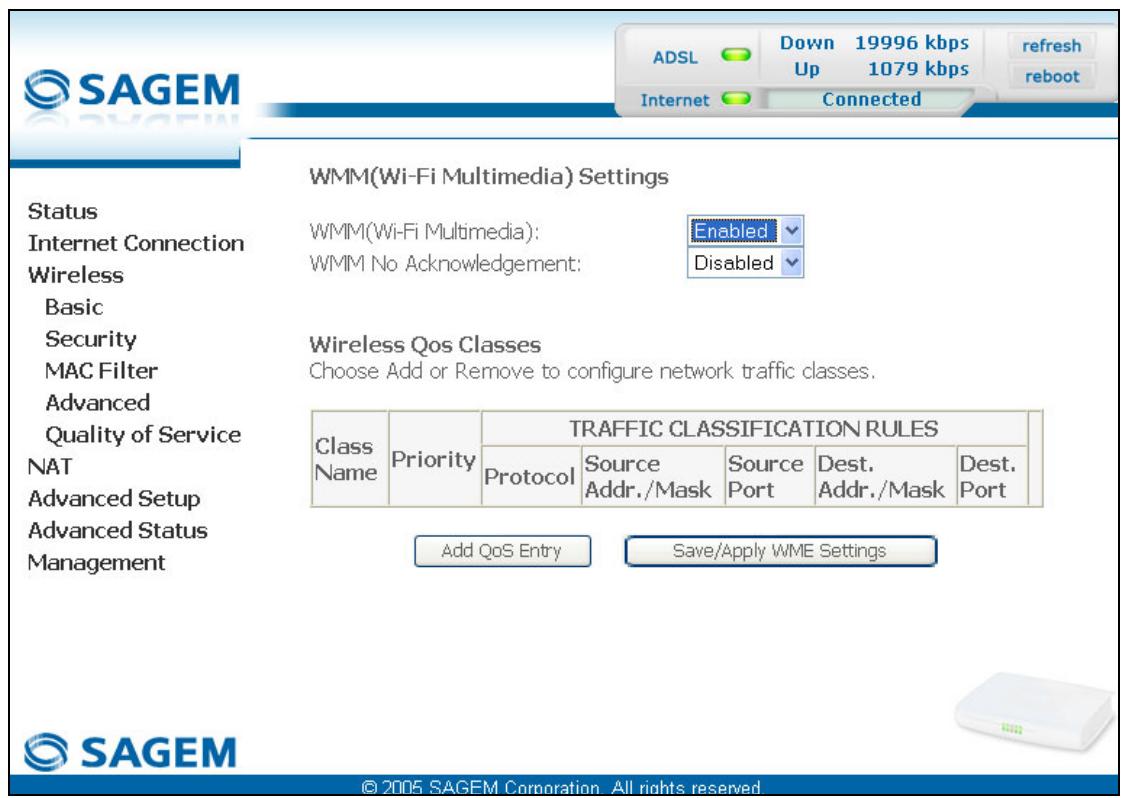Click the reboot button
Screen dimensions: 1121x798
[x=1051, y=77]
